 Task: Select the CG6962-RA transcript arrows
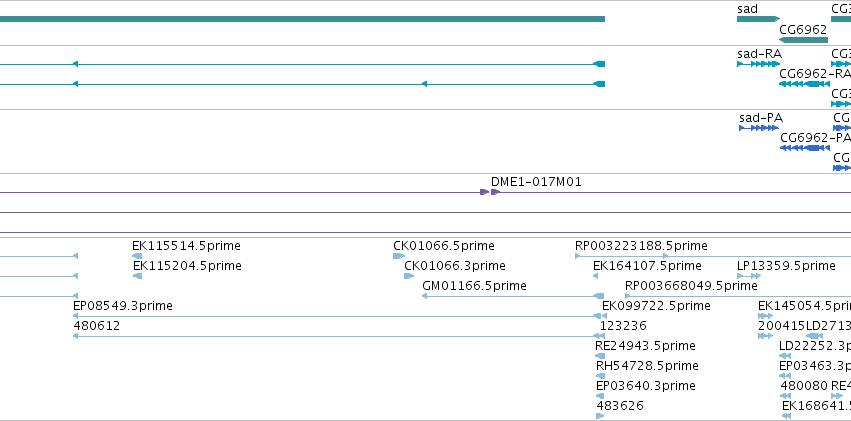(804, 84)
